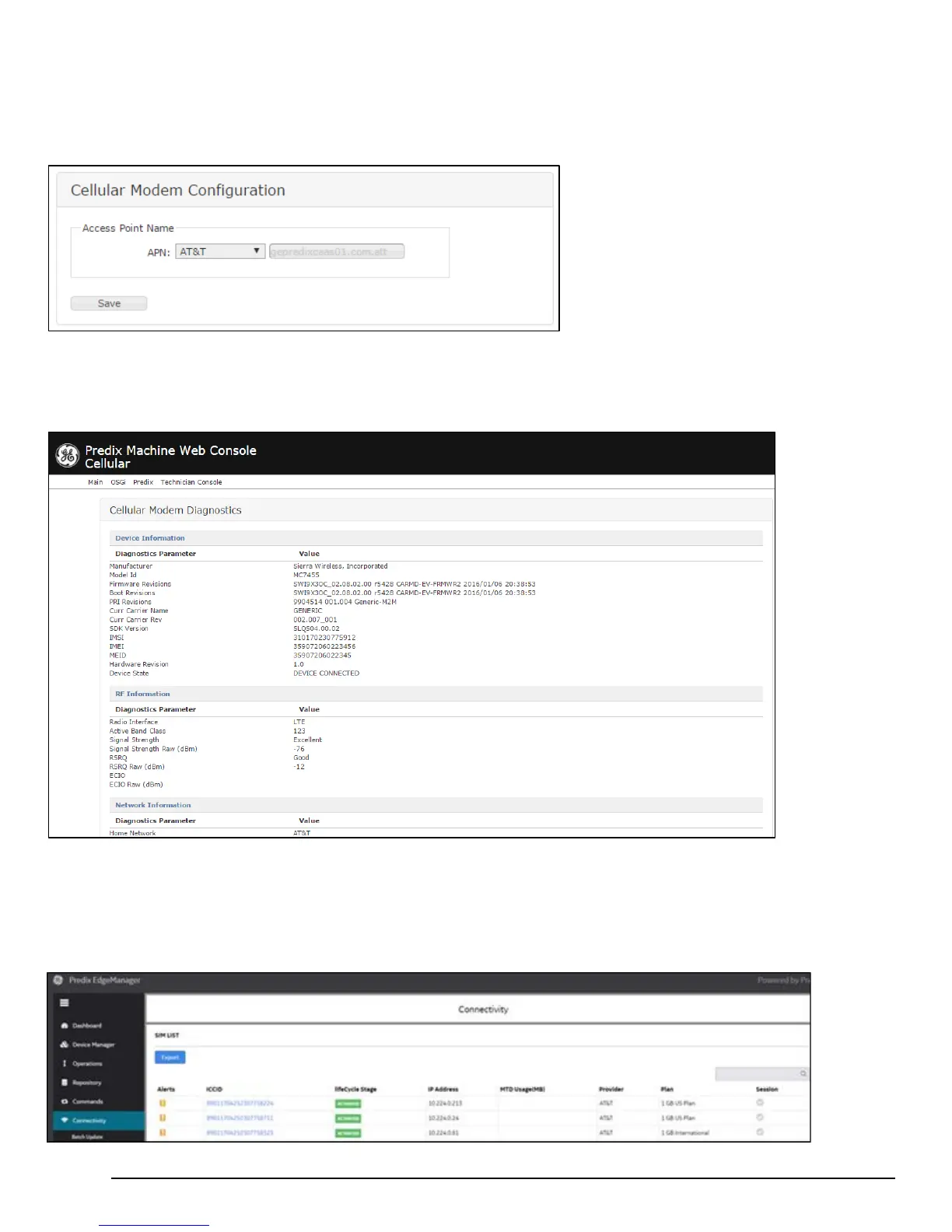Open the Main menu in Web Console
The image size is (952, 1232).
pos(95,482)
